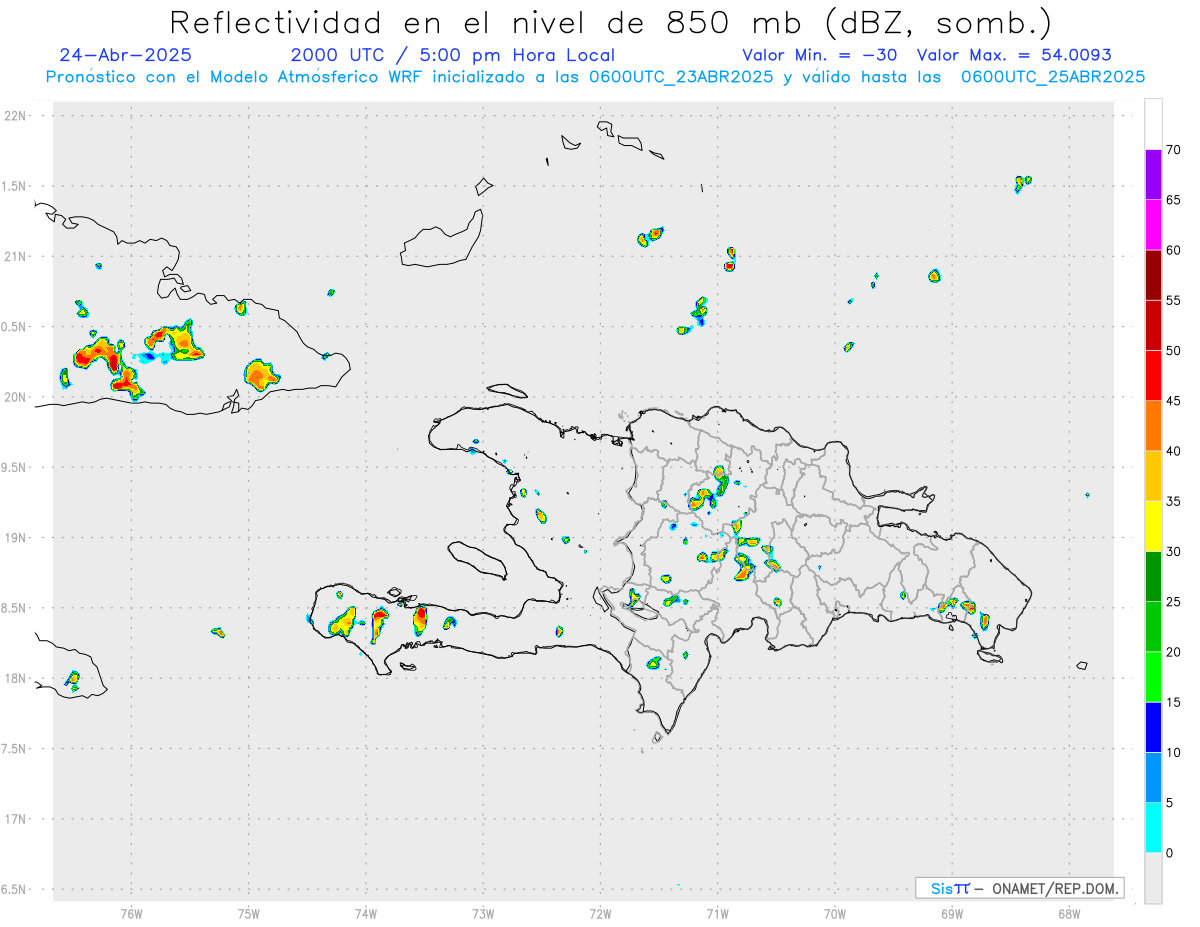Click the bright green 15-20 dBZ colorbar segment

tap(1153, 677)
